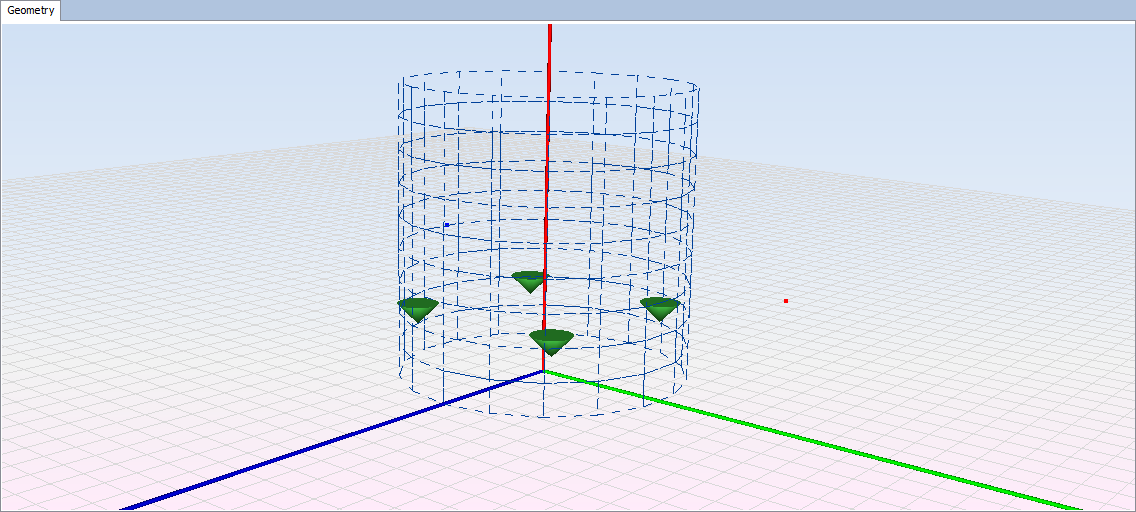
Task: Select the rear green cone behind red axis
Action: [528, 280]
